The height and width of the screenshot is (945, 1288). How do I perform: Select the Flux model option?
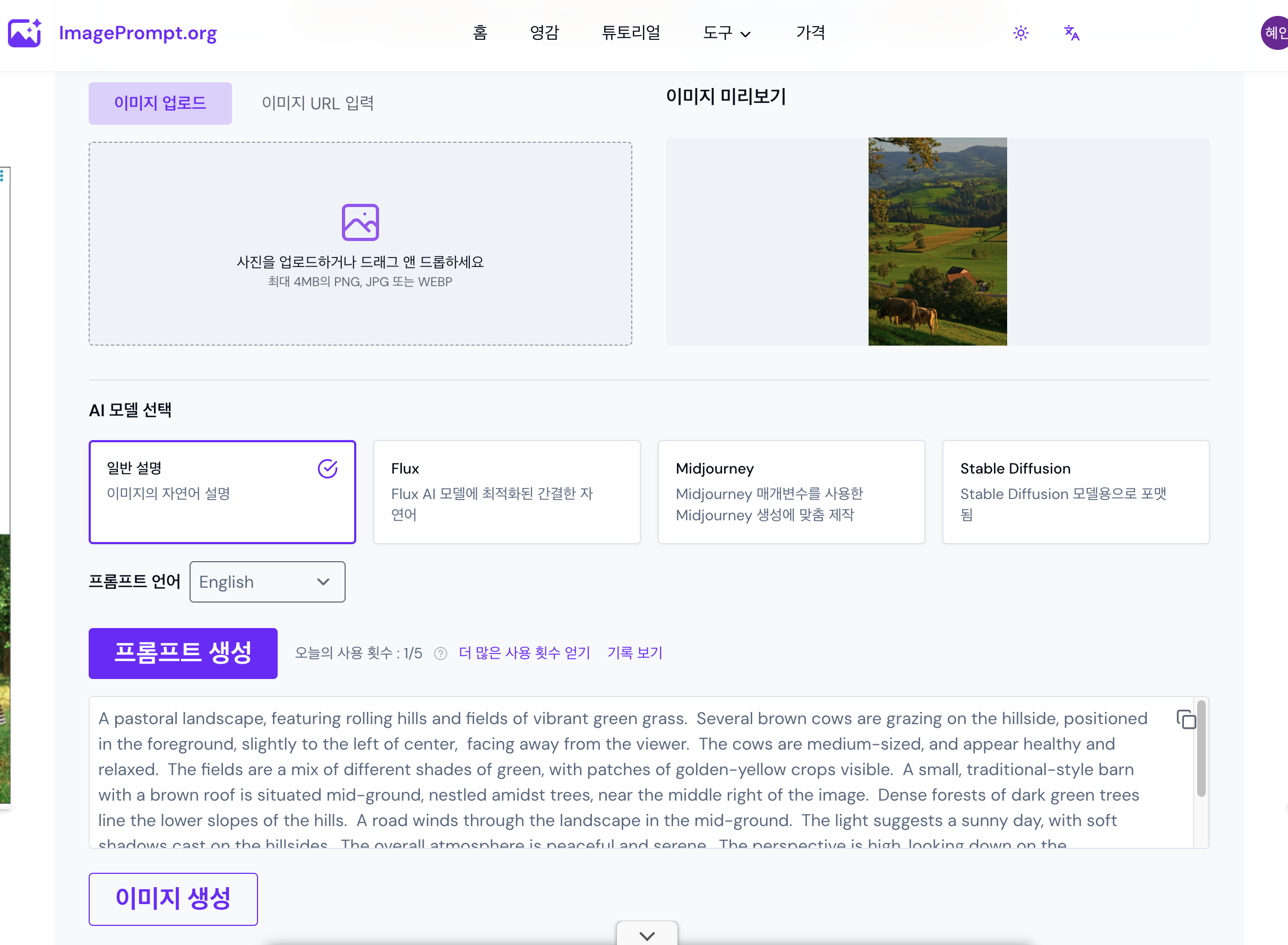pyautogui.click(x=506, y=492)
